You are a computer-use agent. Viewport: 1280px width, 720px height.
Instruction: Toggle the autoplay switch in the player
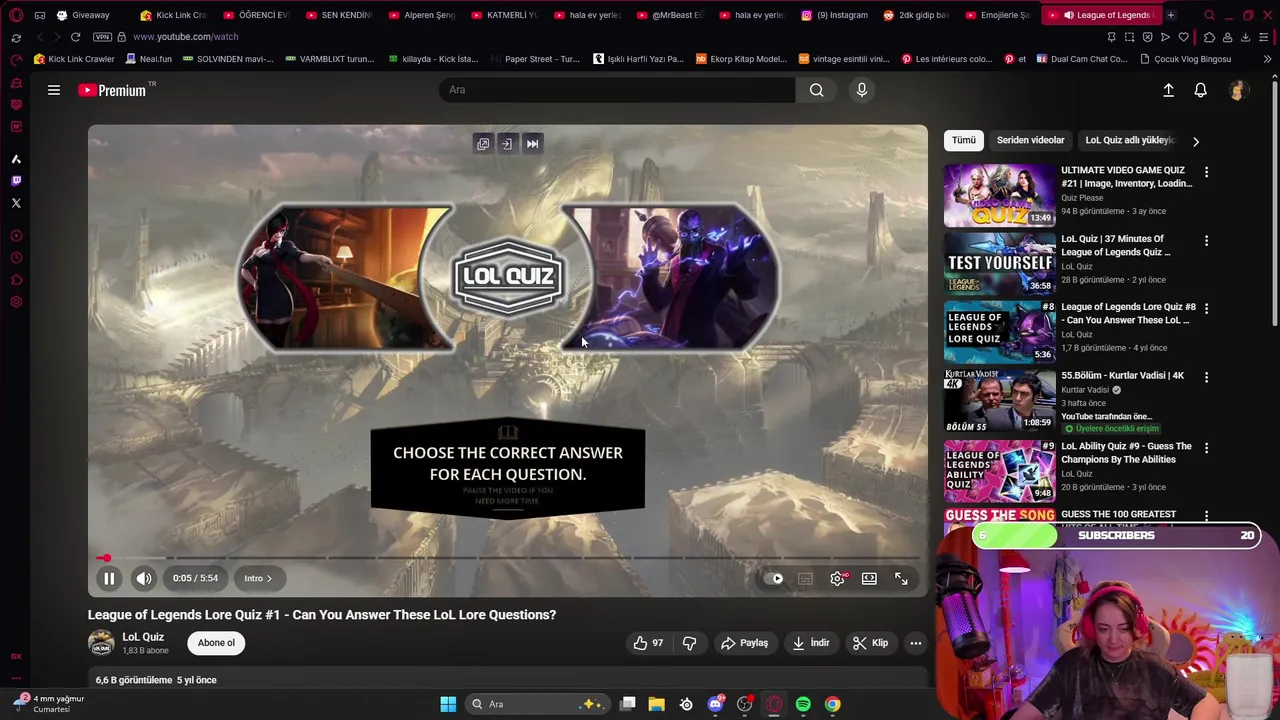click(x=773, y=578)
